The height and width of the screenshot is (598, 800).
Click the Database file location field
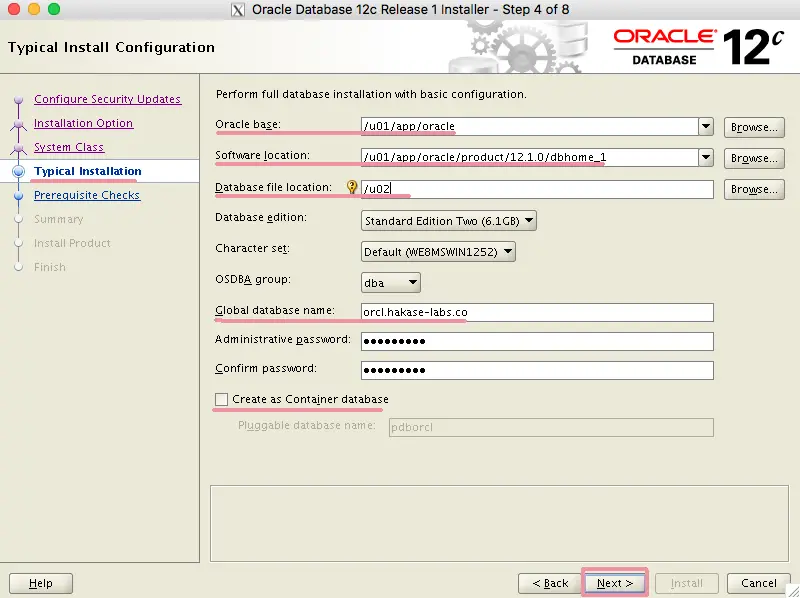coord(537,189)
